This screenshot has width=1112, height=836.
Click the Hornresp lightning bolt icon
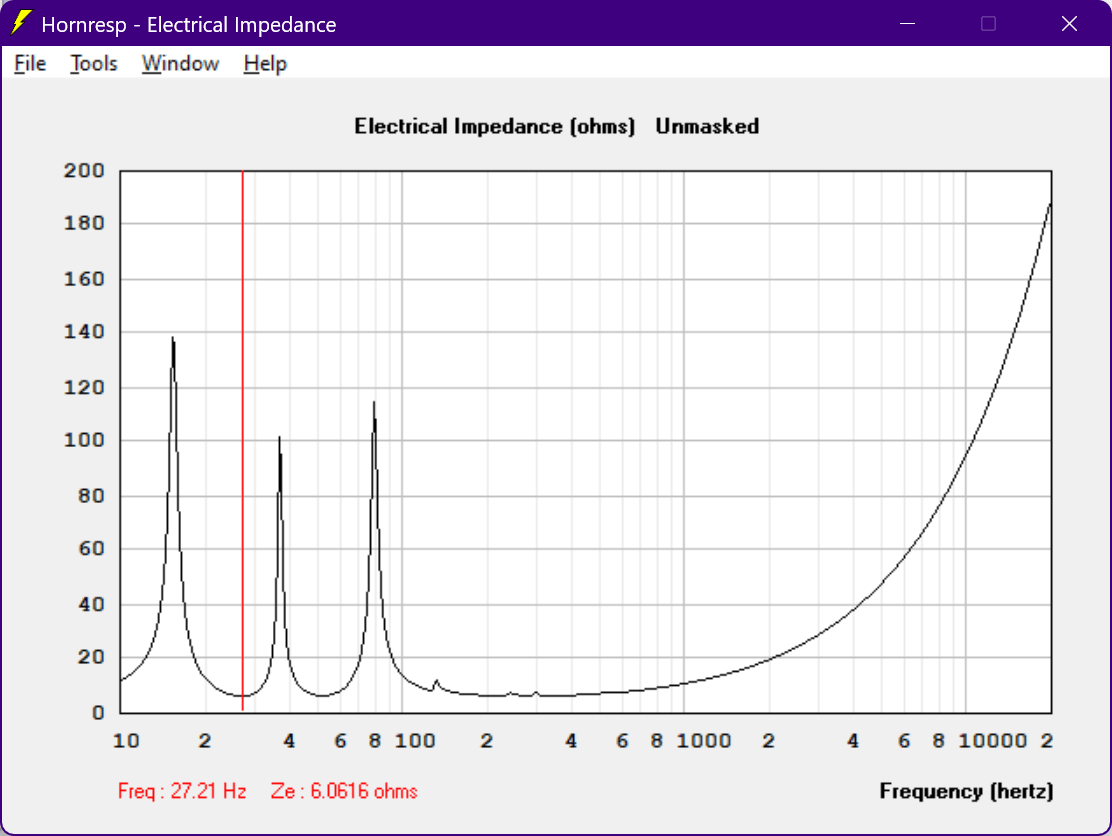tap(21, 23)
